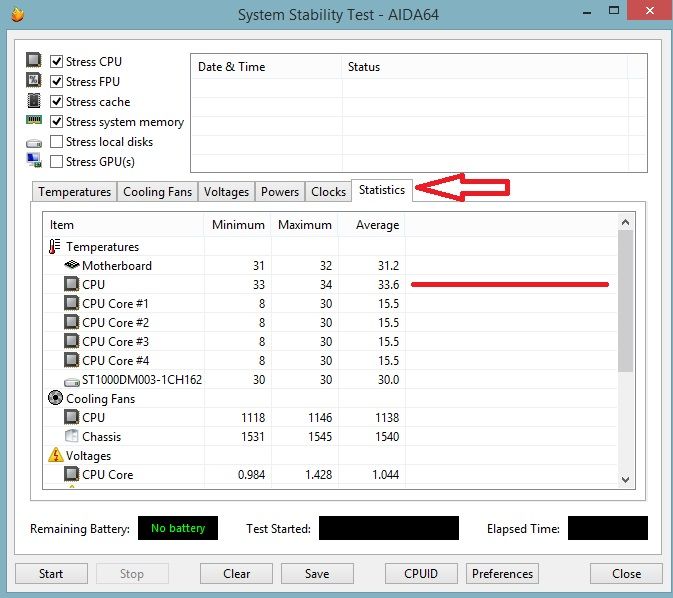
Task: Open the CPUID button
Action: tap(421, 574)
